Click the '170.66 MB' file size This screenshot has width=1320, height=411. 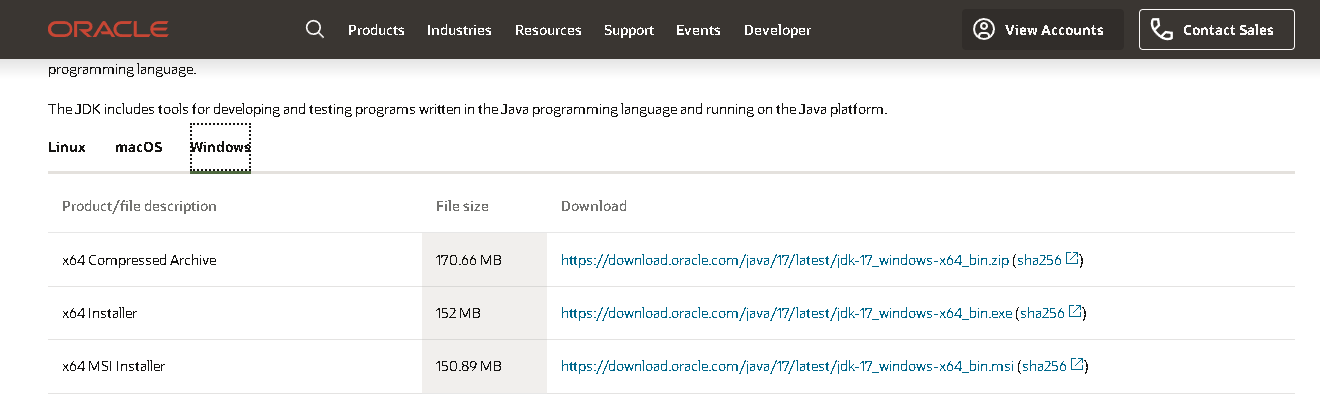tap(469, 260)
